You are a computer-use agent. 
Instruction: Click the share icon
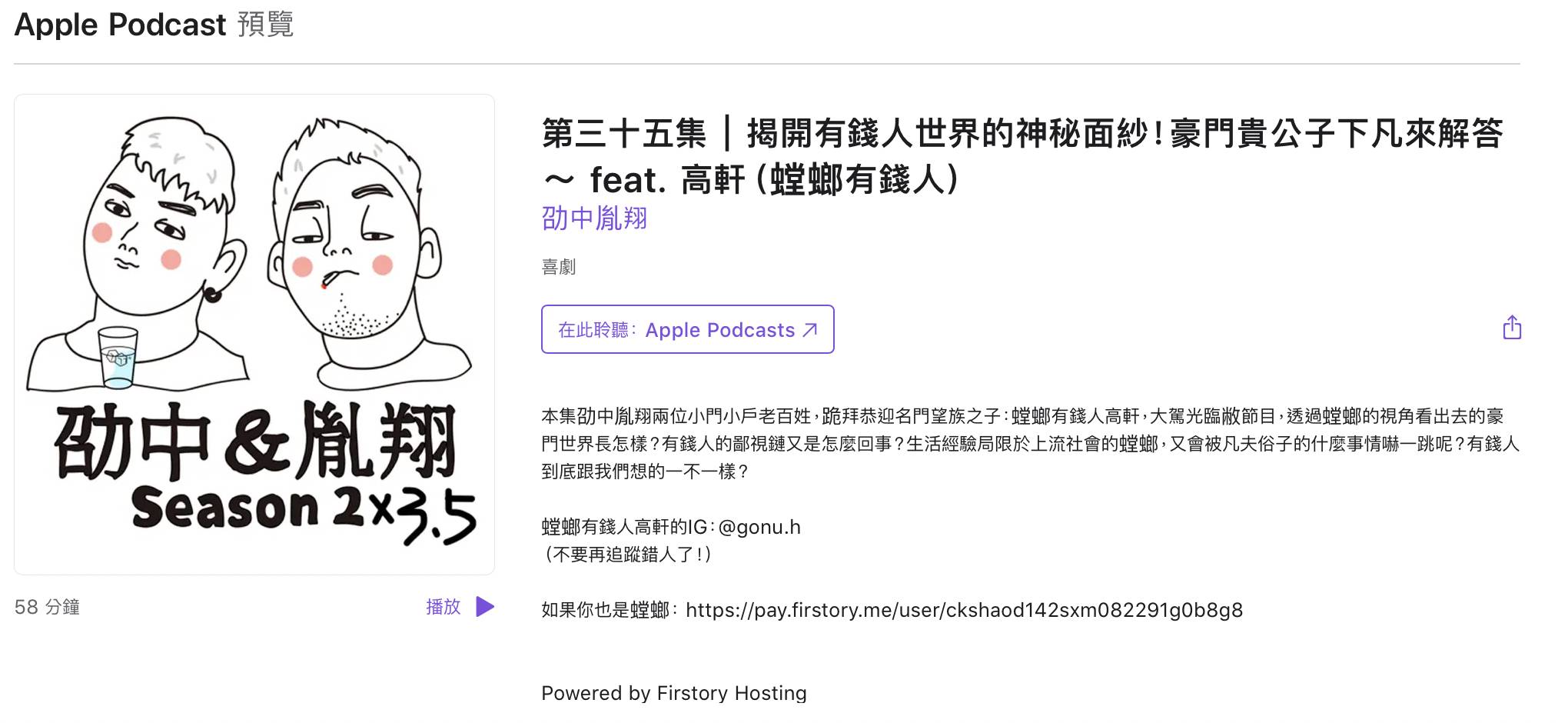click(1512, 328)
